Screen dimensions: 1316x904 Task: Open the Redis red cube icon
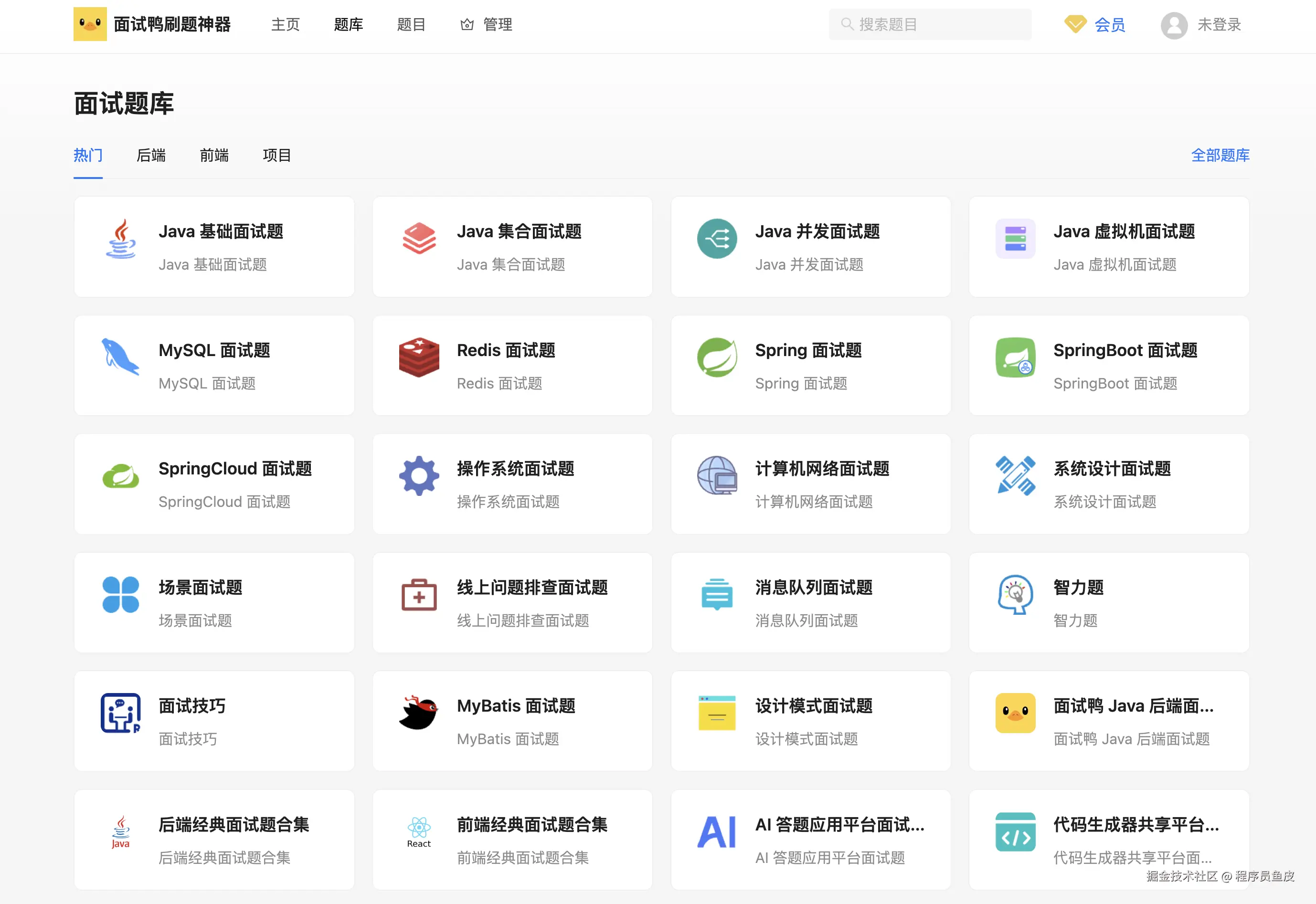point(419,357)
